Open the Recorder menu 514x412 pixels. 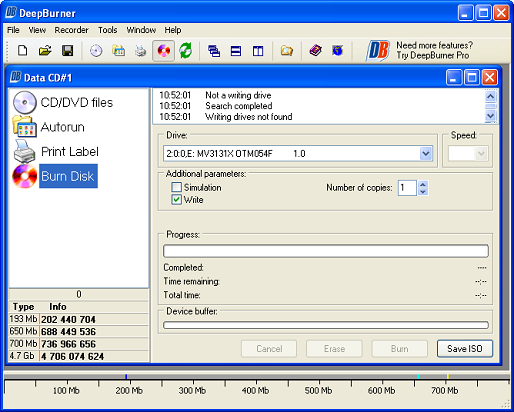71,30
